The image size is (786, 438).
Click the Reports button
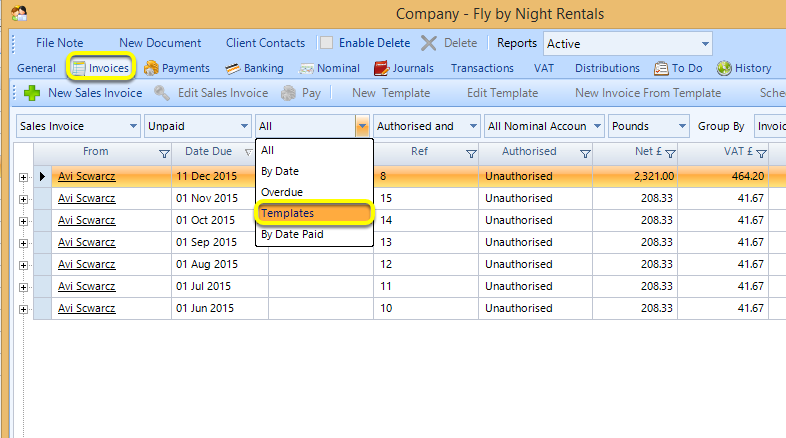coord(517,43)
